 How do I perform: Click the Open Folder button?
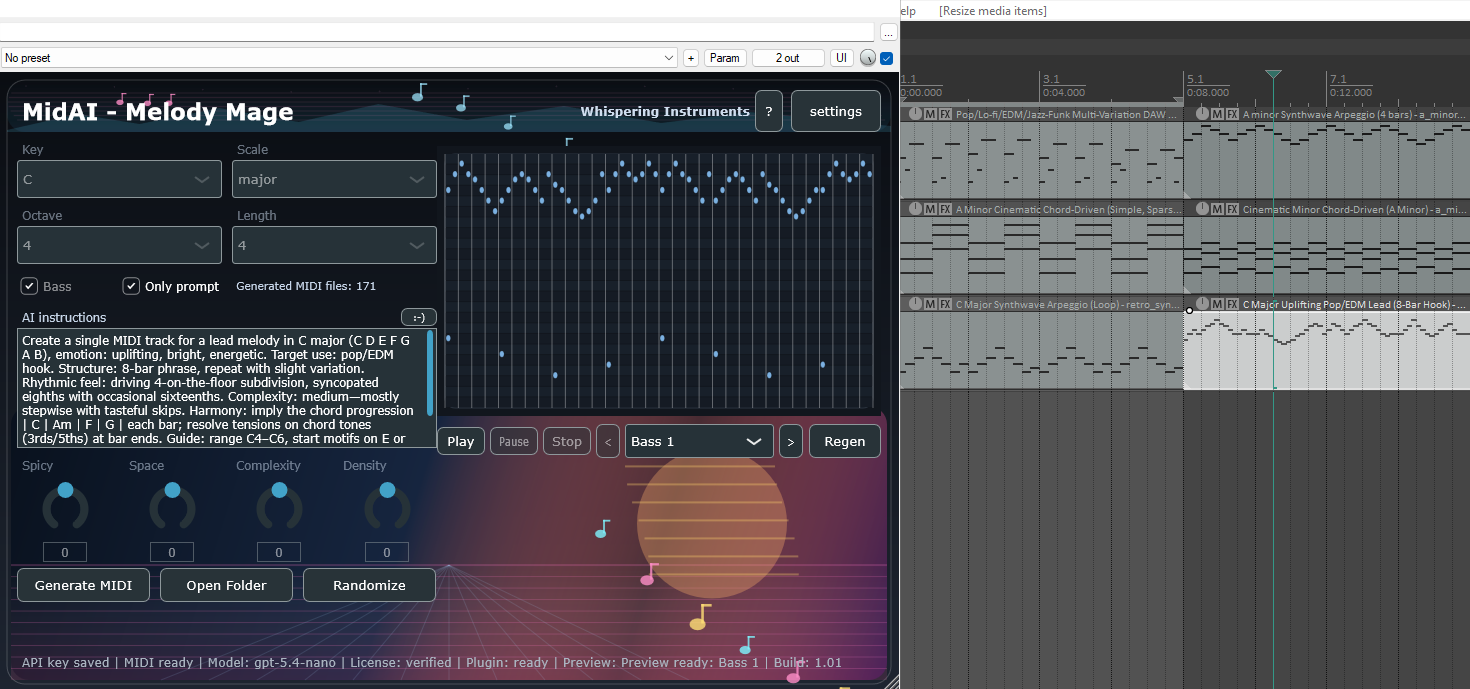coord(227,585)
